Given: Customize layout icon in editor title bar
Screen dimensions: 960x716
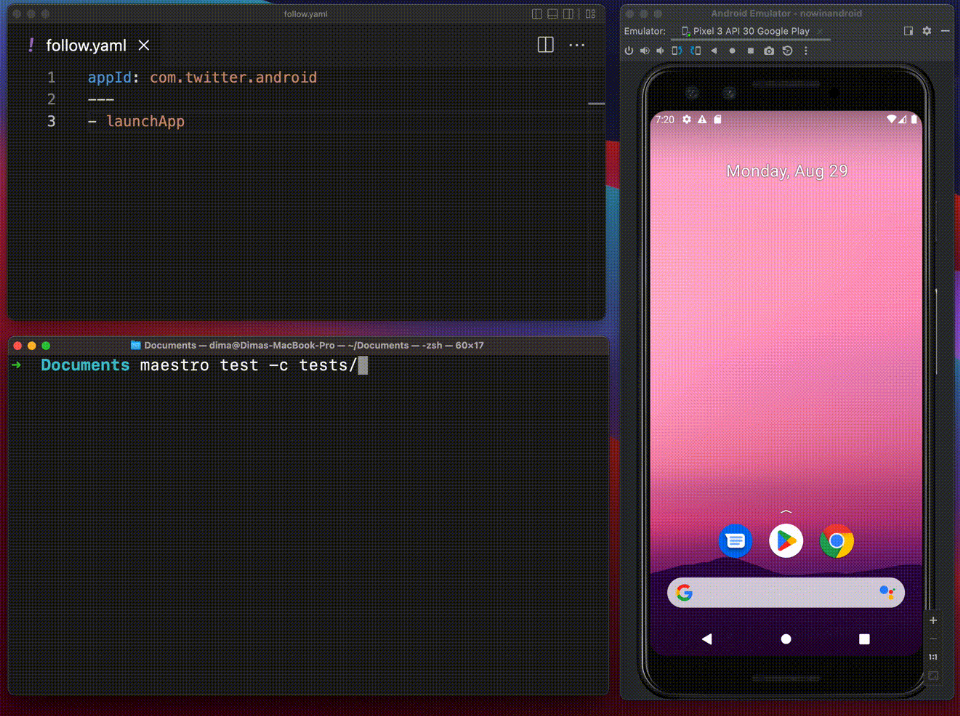Looking at the screenshot, I should 591,13.
